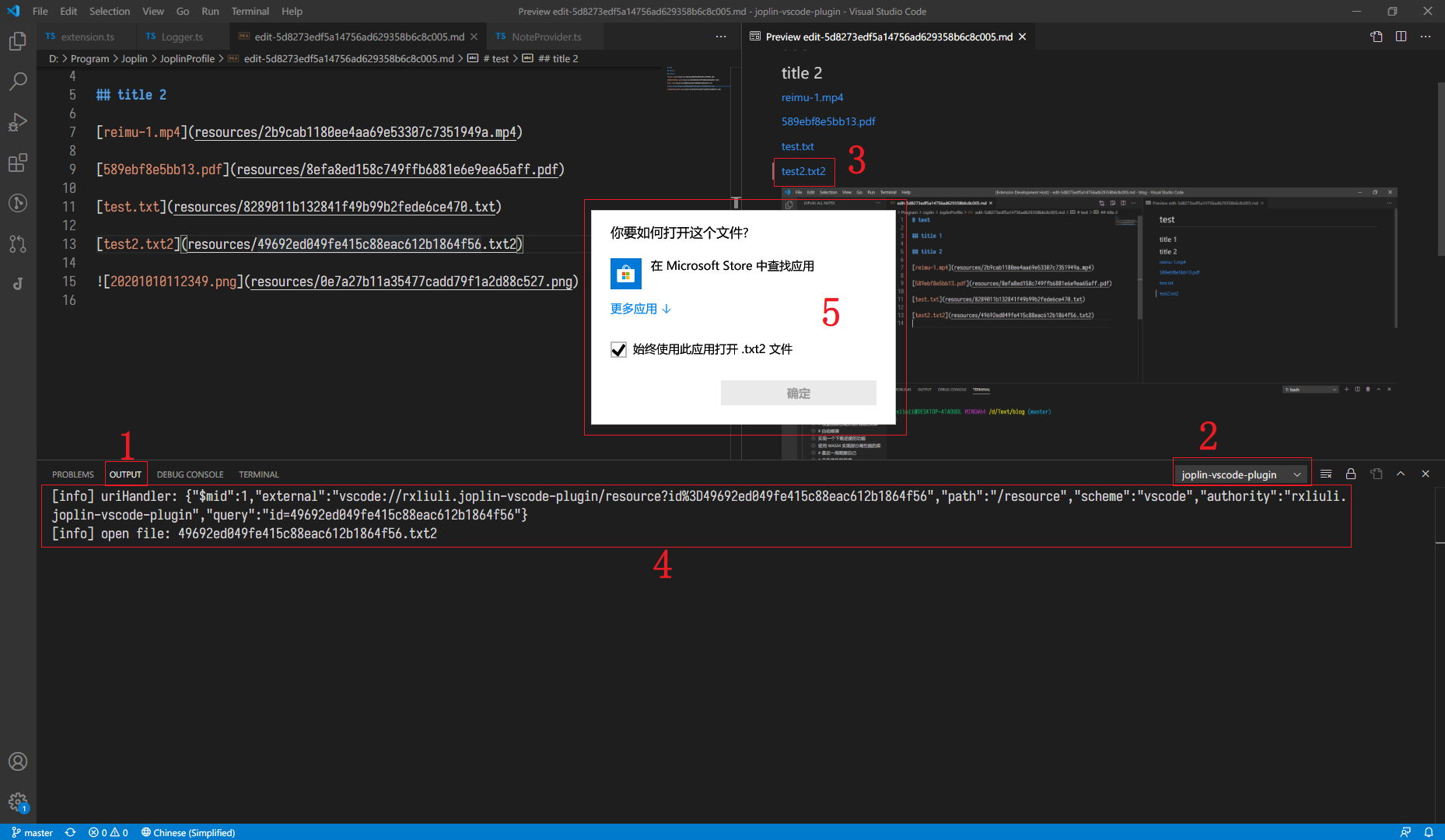Toggle auto scrolling lock in Output panel

[x=1351, y=473]
